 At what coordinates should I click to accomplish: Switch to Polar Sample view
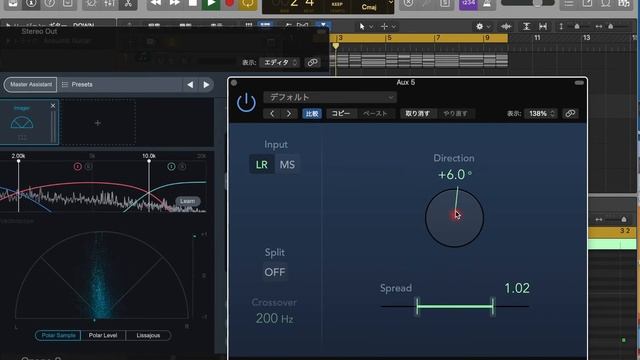[x=58, y=335]
